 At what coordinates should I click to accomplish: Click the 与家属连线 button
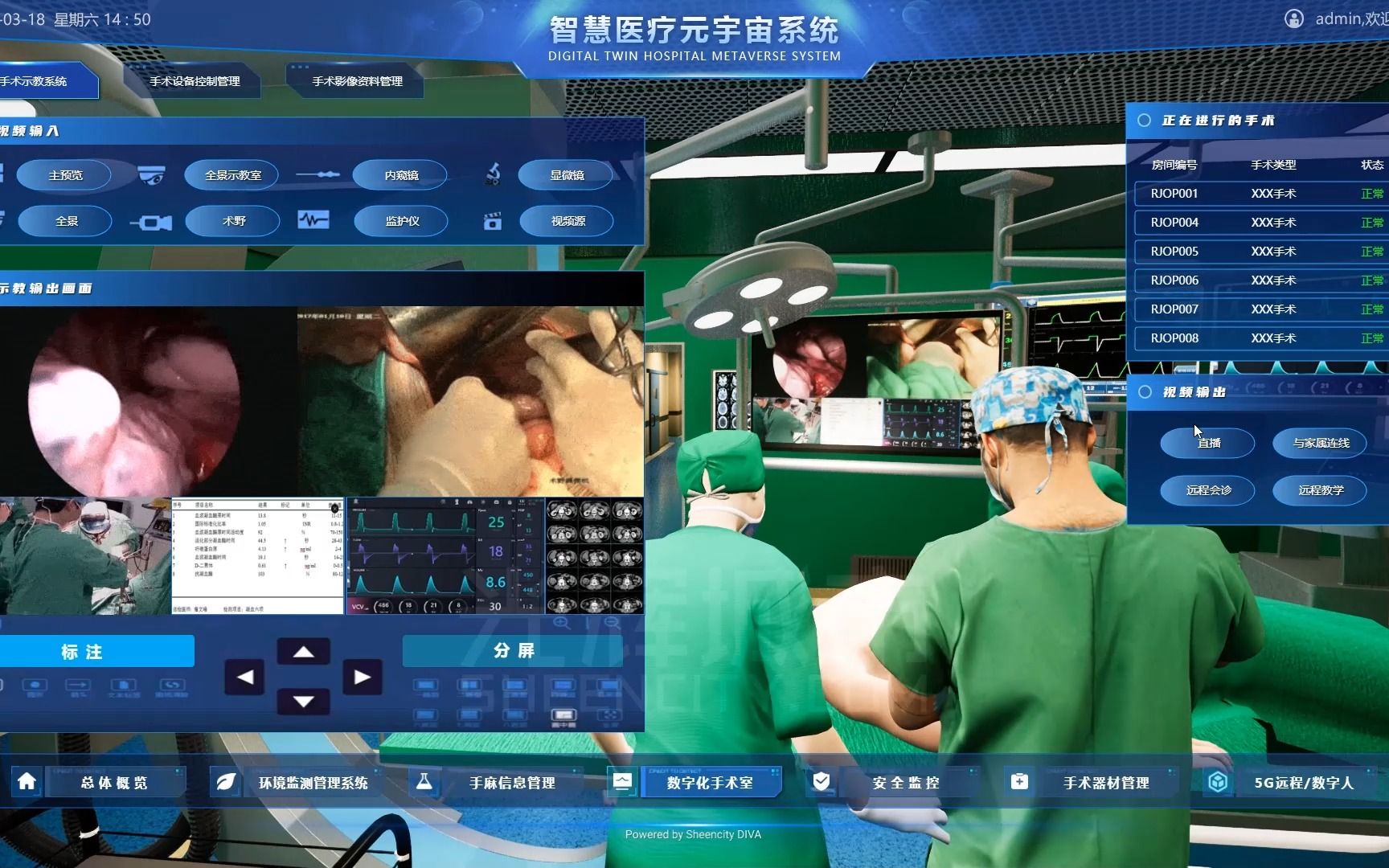(1319, 443)
